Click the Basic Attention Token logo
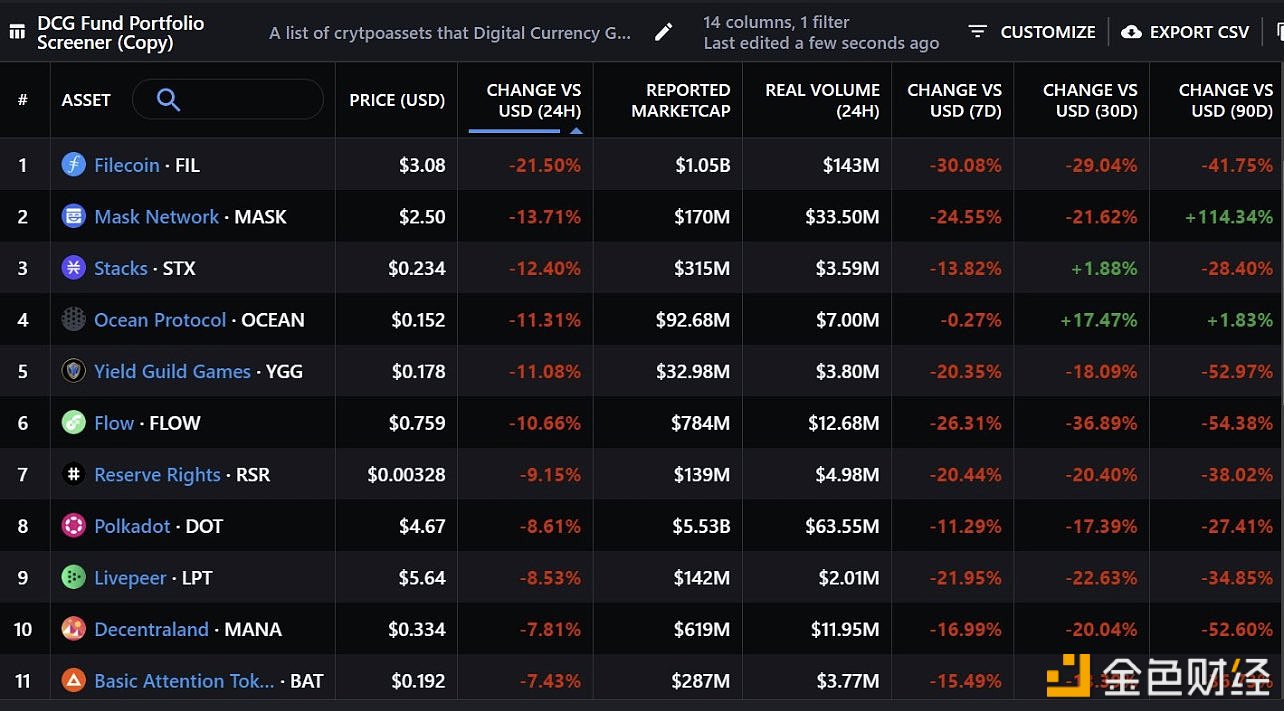The width and height of the screenshot is (1284, 711). click(x=74, y=681)
